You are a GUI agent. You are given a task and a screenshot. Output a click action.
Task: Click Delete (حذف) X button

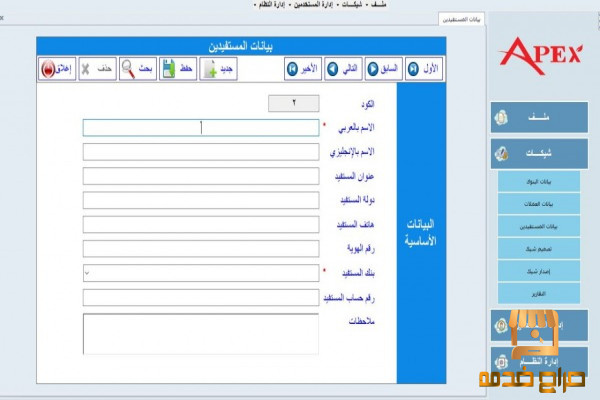[97, 69]
